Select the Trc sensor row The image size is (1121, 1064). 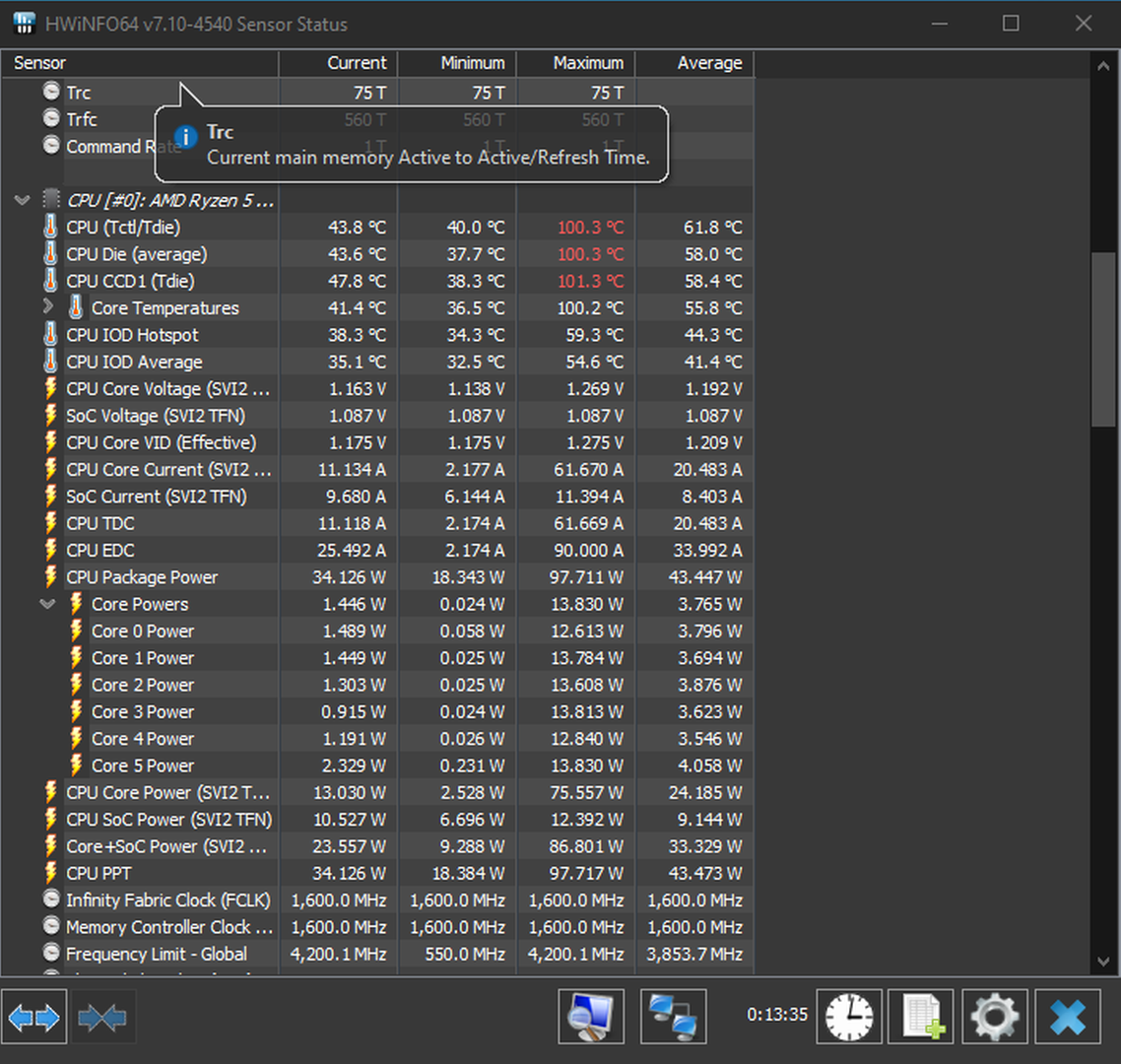(377, 93)
